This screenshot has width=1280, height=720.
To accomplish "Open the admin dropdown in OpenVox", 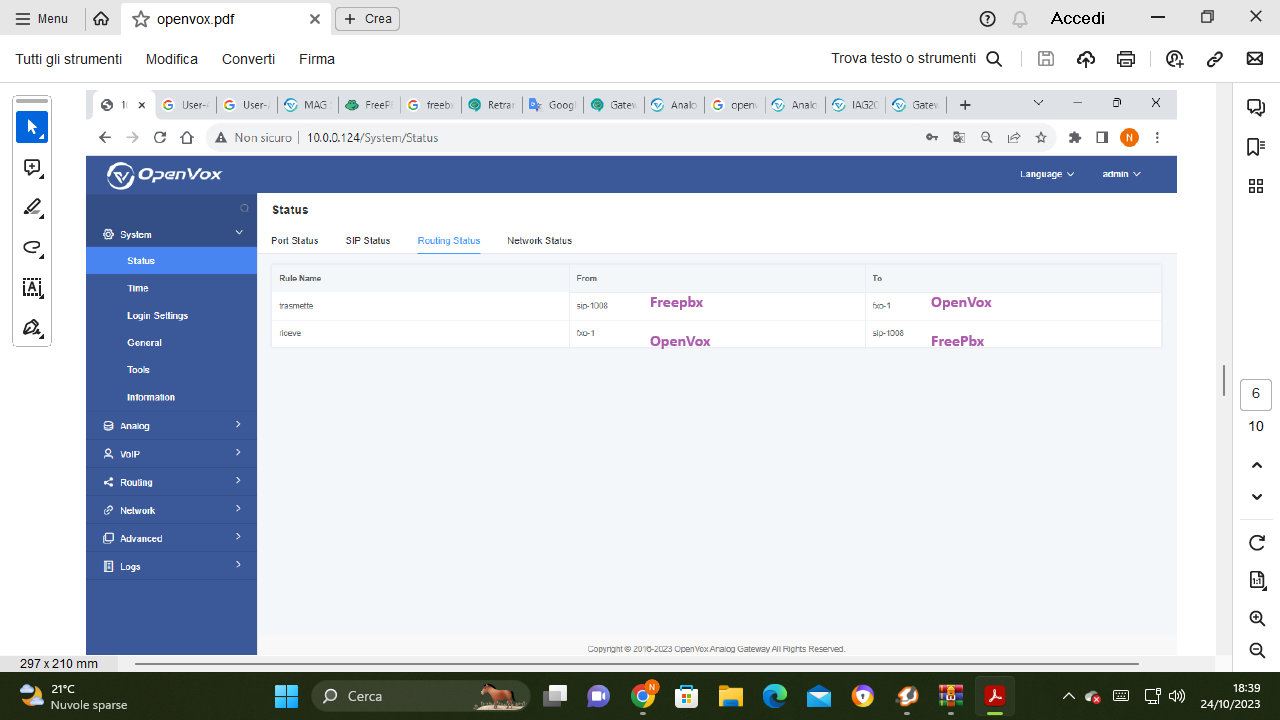I will [x=1121, y=174].
